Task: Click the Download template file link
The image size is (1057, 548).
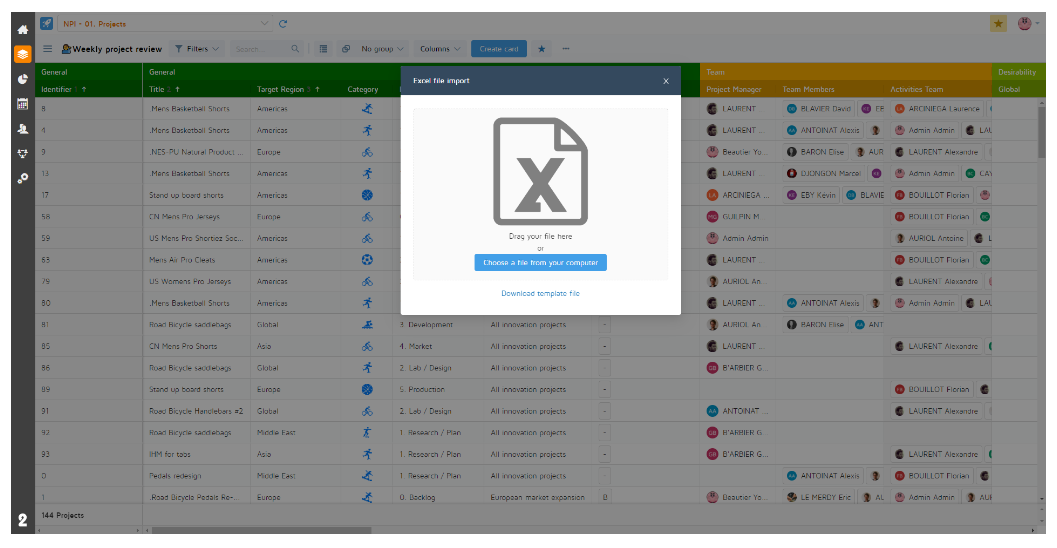Action: tap(540, 293)
